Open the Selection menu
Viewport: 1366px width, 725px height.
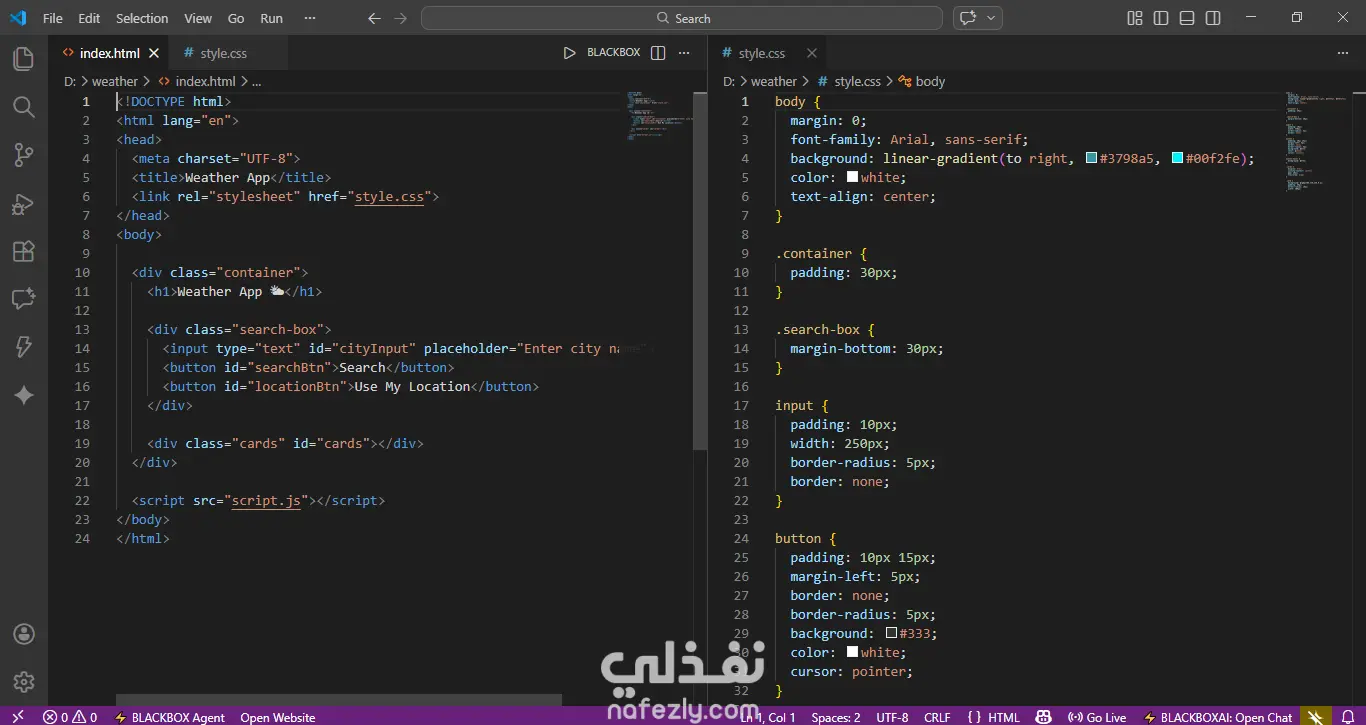(x=142, y=18)
